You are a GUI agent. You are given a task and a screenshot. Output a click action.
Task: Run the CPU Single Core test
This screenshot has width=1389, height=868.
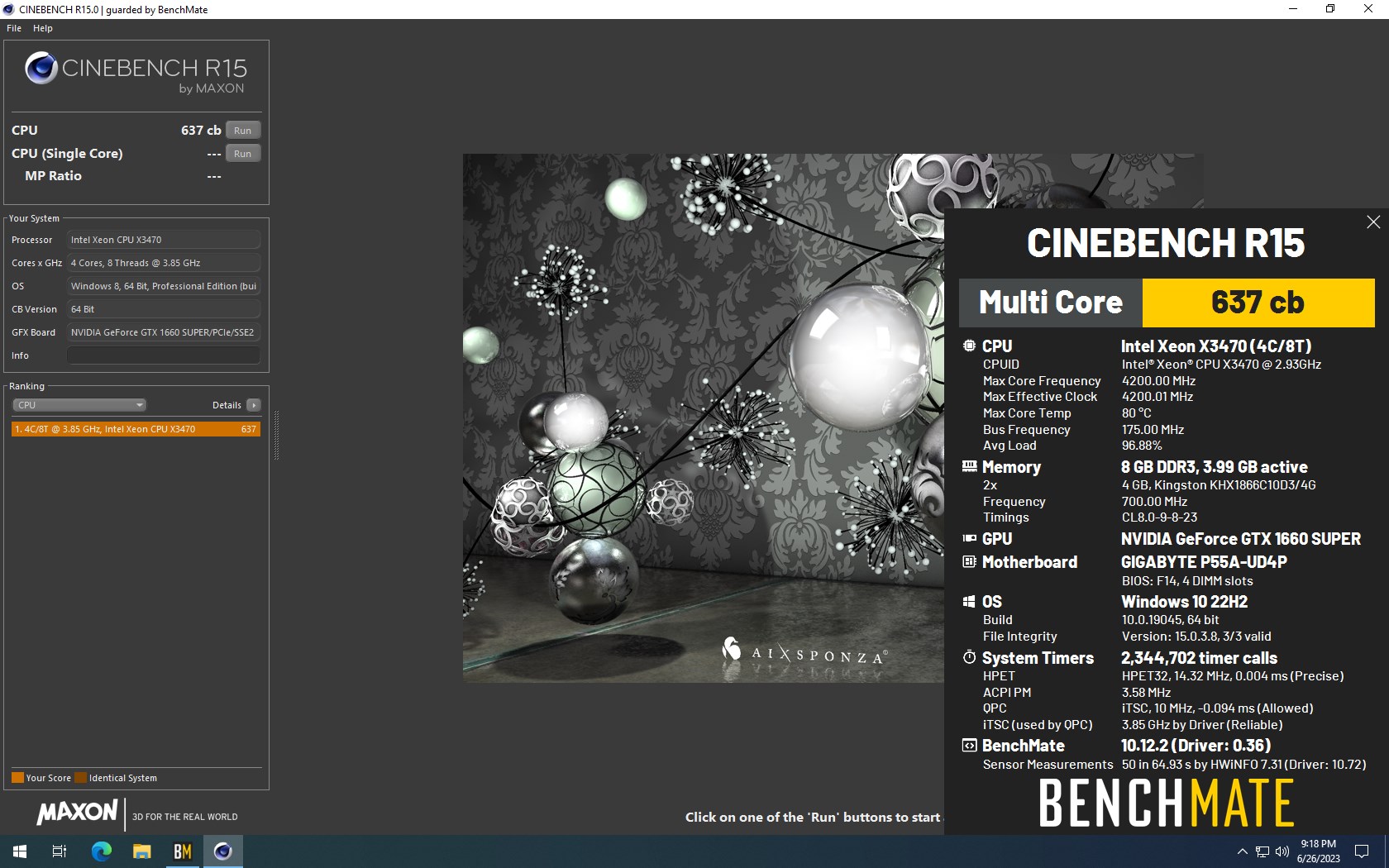coord(242,154)
